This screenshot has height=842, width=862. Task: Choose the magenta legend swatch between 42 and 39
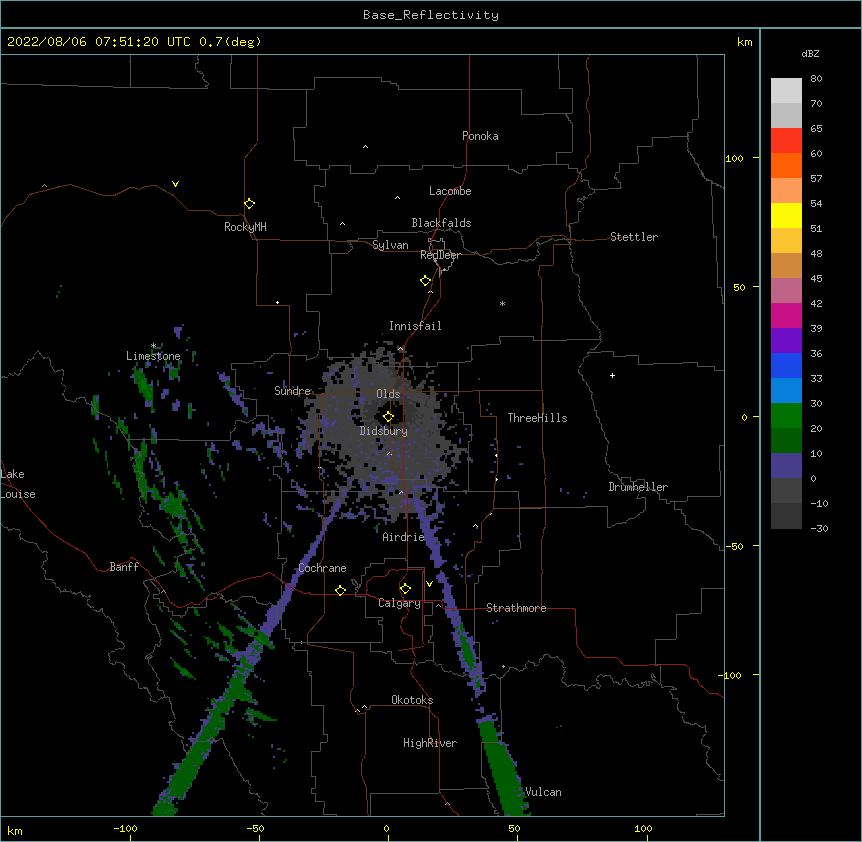786,315
